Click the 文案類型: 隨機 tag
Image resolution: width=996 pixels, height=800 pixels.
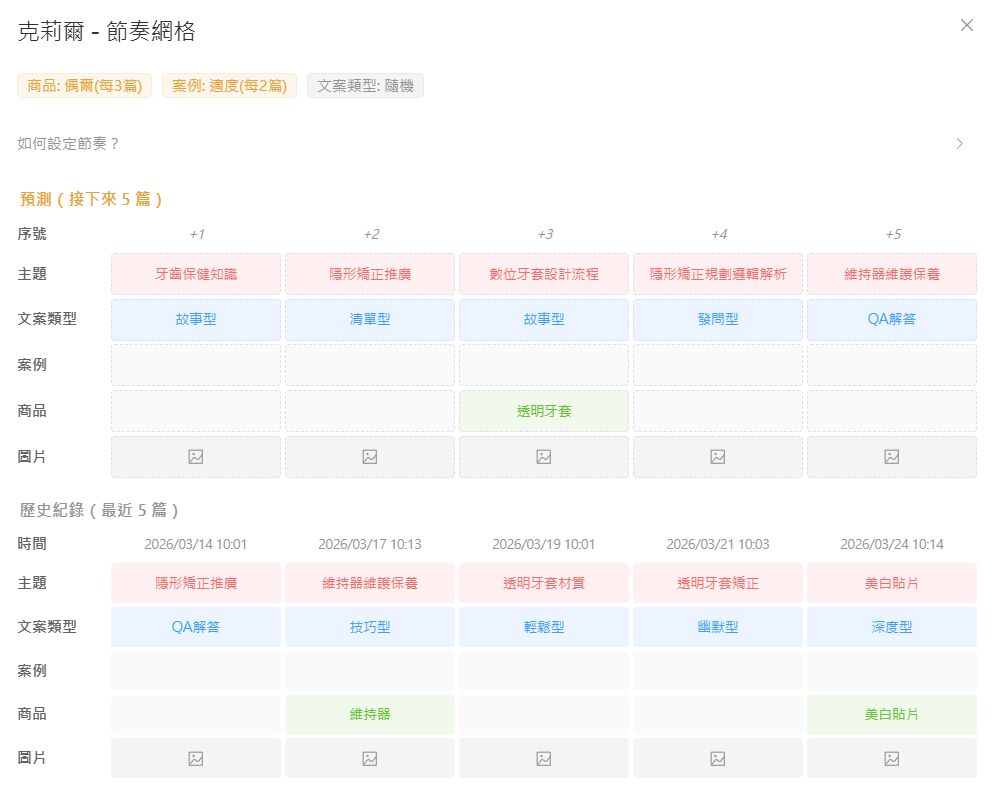[365, 86]
